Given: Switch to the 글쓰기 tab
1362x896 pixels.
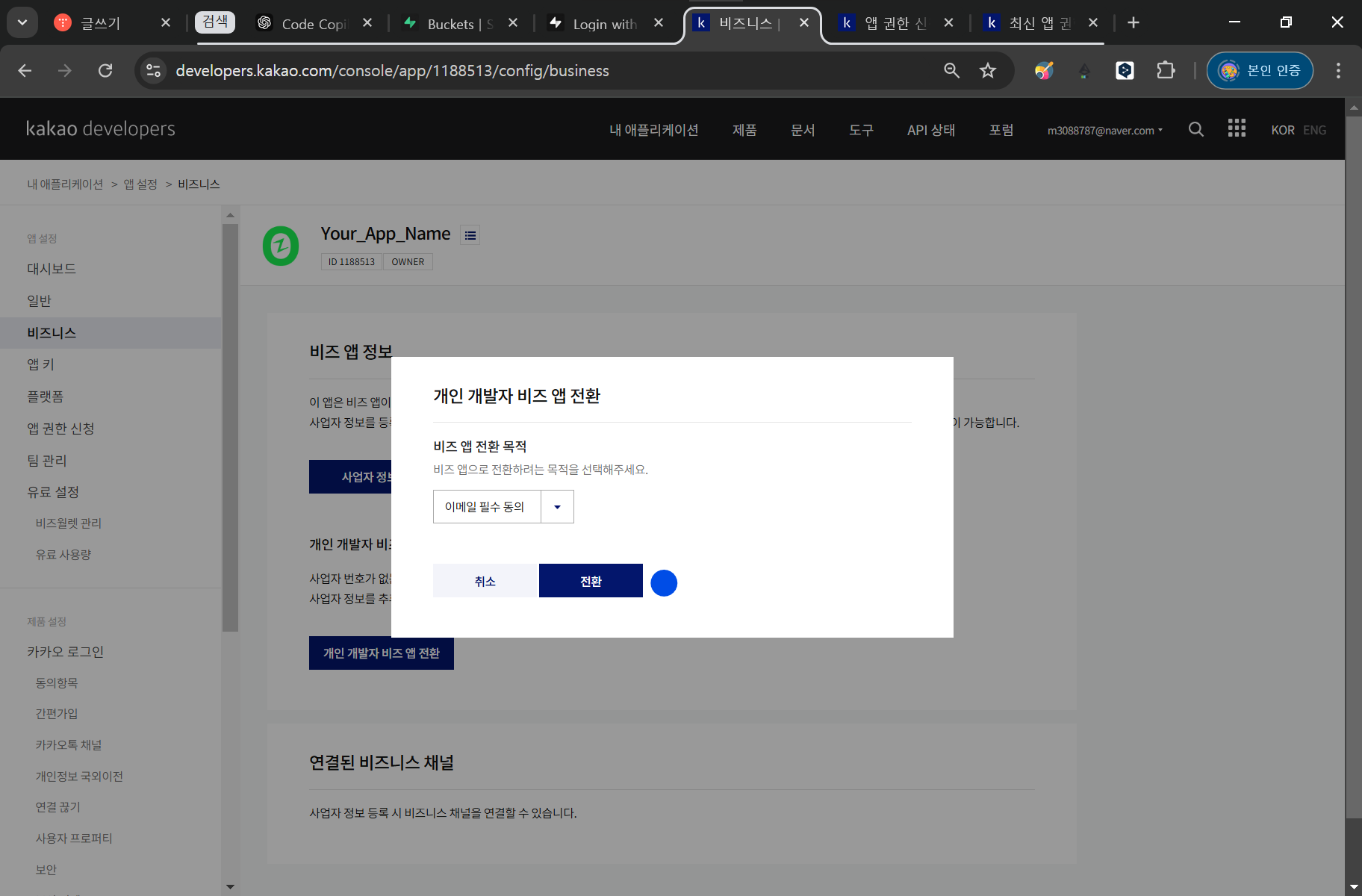Looking at the screenshot, I should 100,23.
